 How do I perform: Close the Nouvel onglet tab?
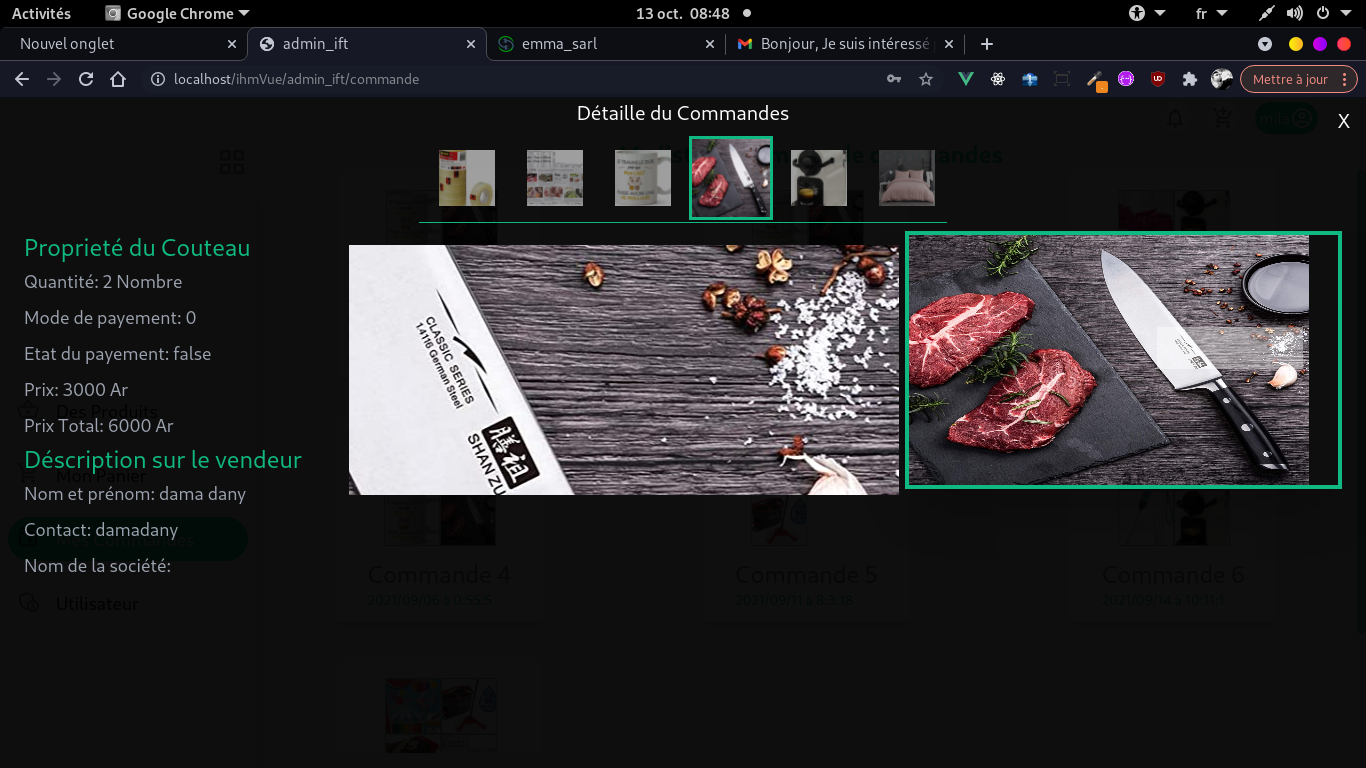pos(232,44)
